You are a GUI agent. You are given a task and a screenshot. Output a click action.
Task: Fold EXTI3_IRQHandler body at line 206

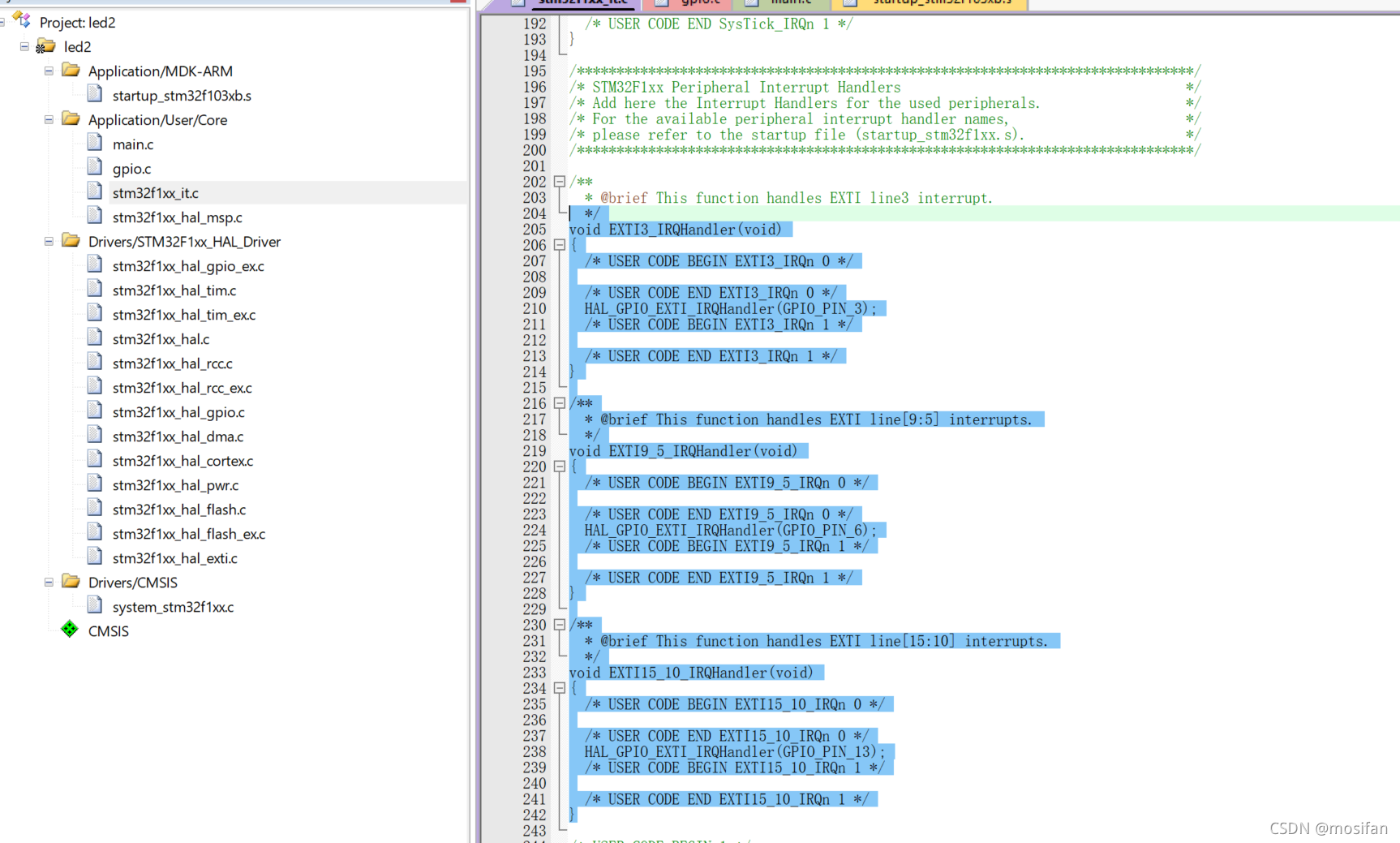(x=559, y=245)
